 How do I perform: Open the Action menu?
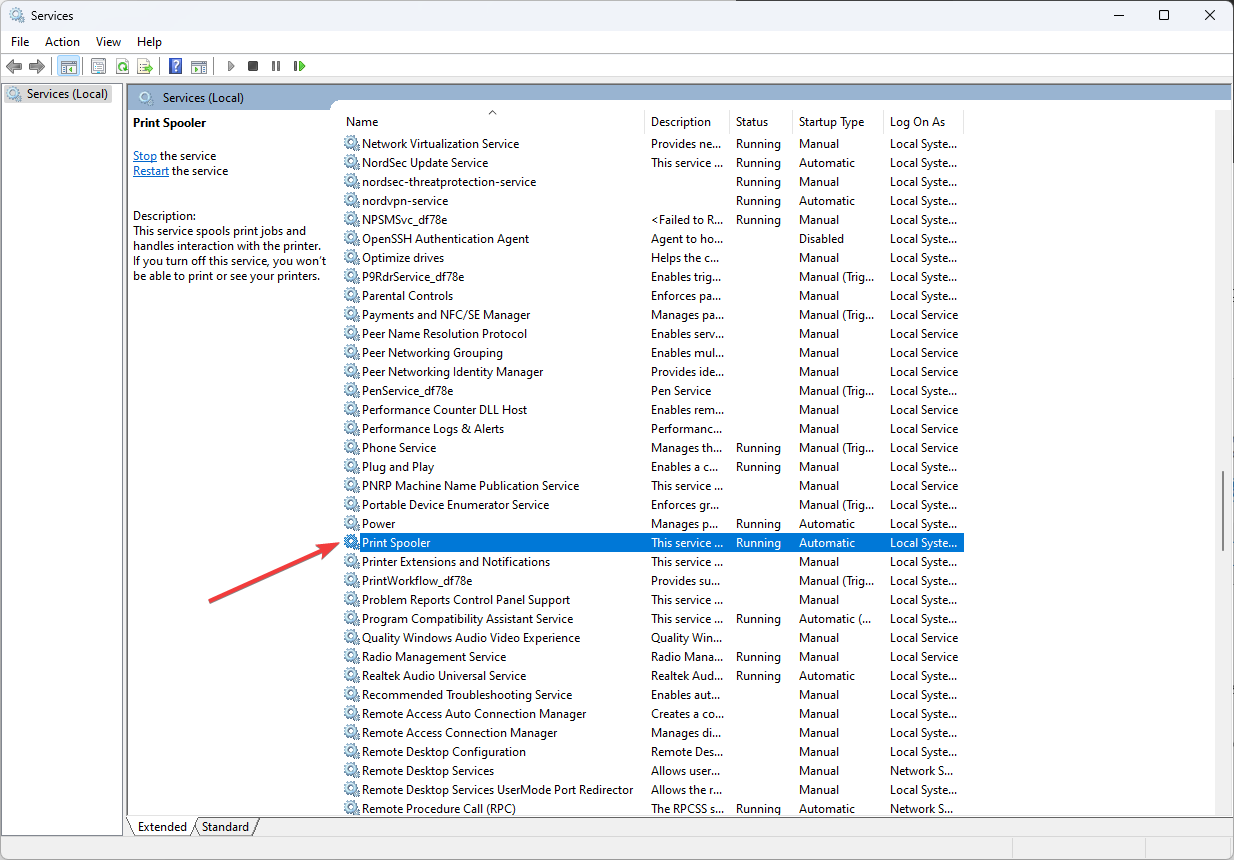point(62,42)
